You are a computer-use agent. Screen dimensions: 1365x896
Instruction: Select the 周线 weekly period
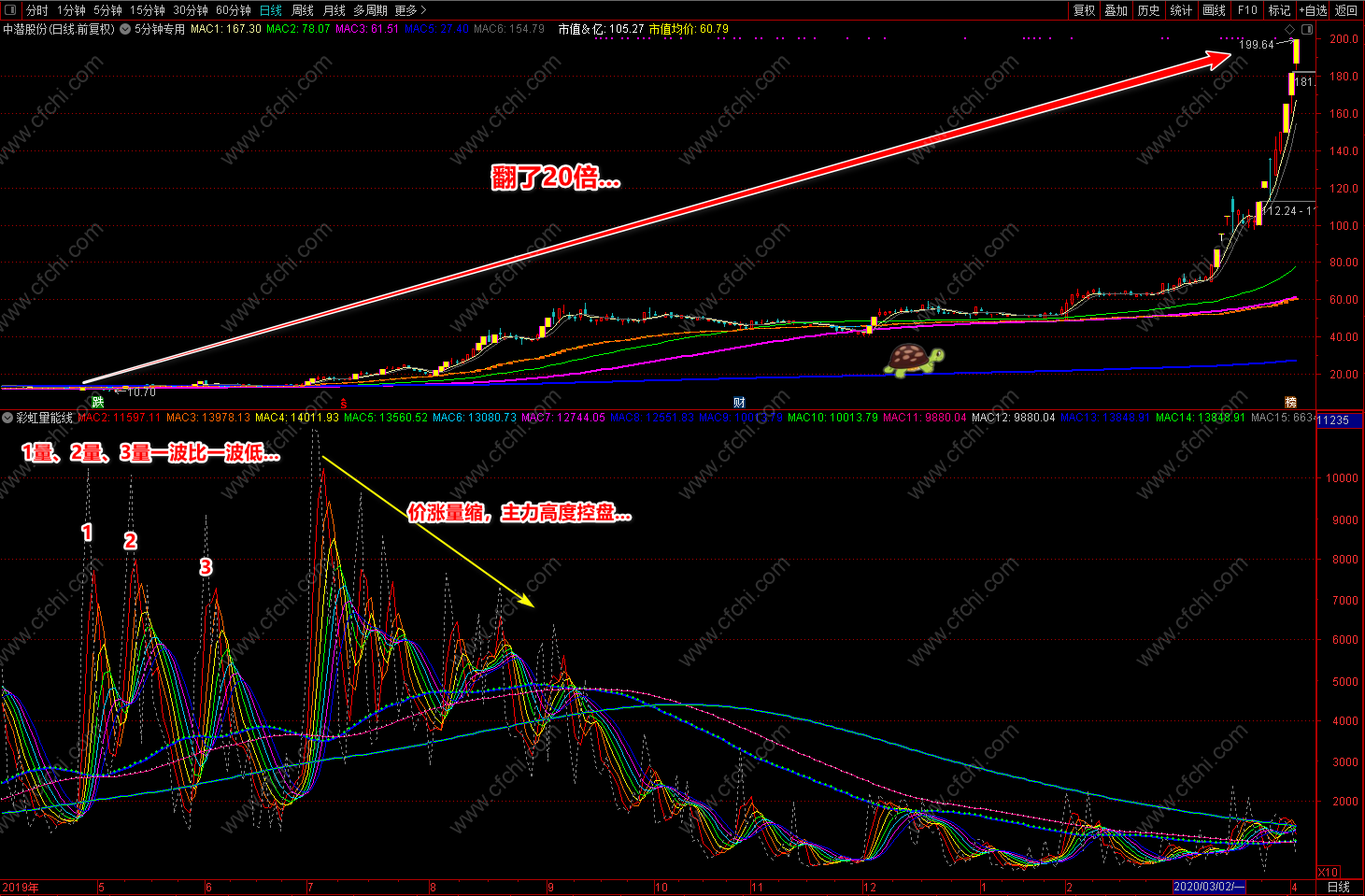(x=303, y=10)
